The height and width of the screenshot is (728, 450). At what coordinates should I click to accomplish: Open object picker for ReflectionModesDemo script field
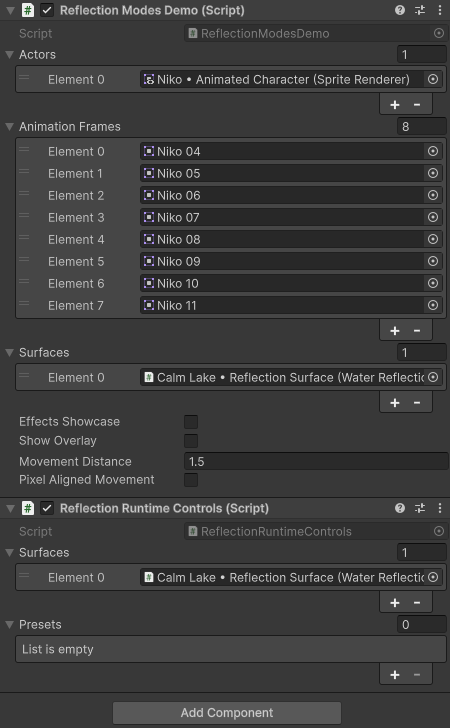tap(438, 33)
